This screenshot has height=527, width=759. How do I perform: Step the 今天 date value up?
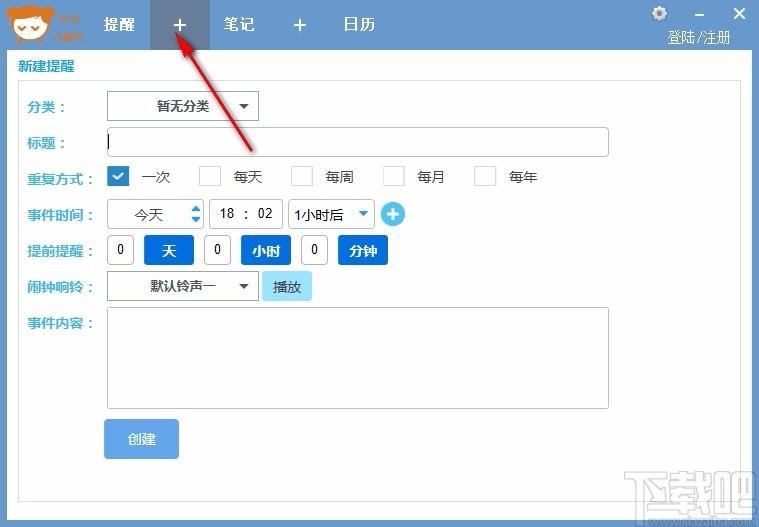(196, 209)
